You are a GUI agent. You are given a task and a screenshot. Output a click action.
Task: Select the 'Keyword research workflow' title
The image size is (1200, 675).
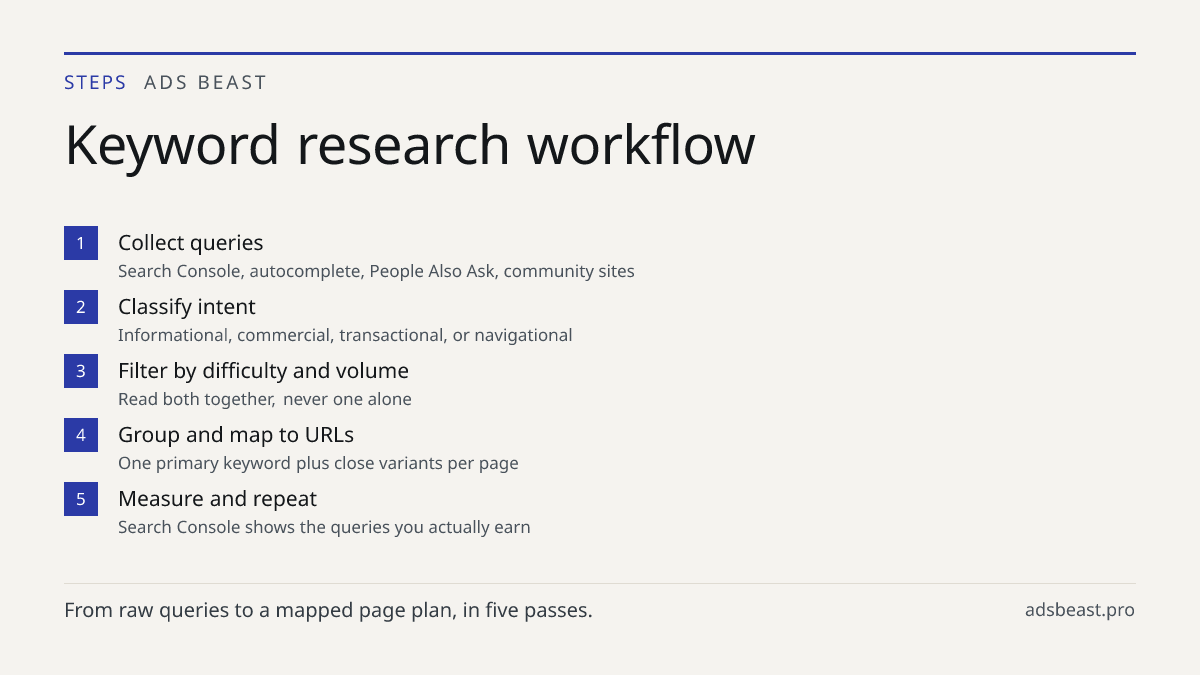(x=410, y=145)
